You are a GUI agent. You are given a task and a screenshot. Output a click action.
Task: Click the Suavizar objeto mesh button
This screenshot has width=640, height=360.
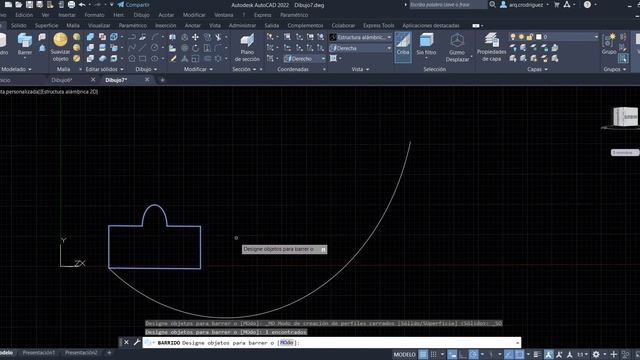pos(60,47)
